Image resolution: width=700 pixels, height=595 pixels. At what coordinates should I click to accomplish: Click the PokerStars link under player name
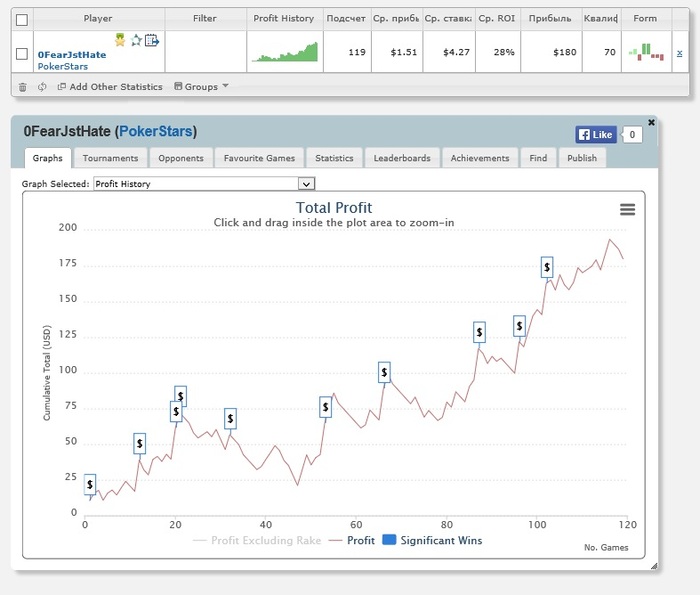pyautogui.click(x=62, y=67)
